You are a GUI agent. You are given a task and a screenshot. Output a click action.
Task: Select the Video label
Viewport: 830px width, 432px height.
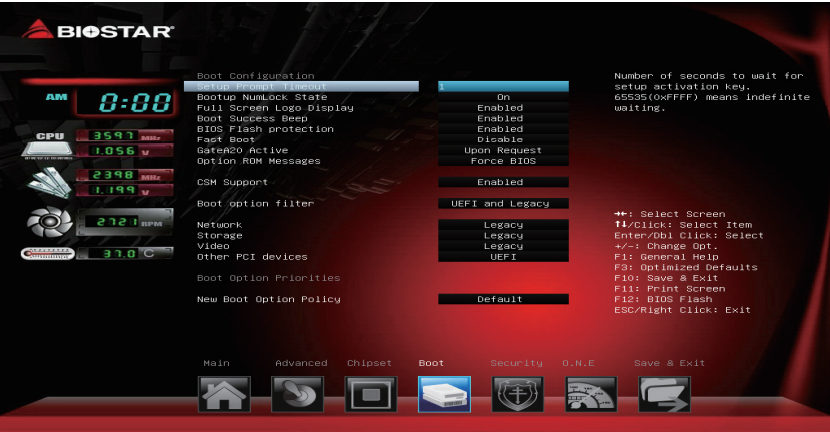point(213,246)
